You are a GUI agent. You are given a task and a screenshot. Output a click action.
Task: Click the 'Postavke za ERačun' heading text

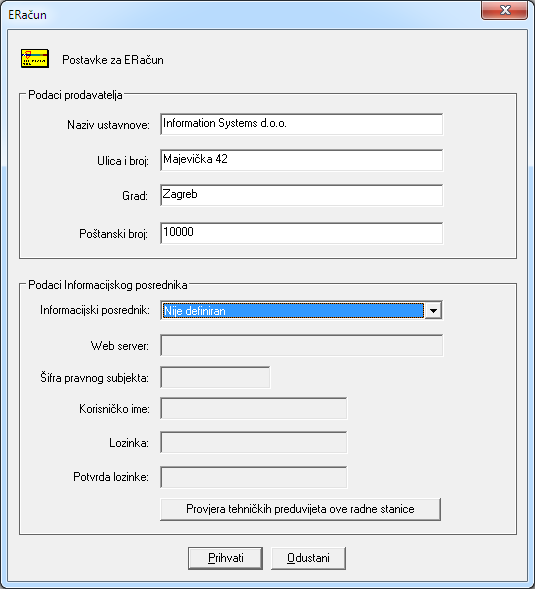pos(113,60)
